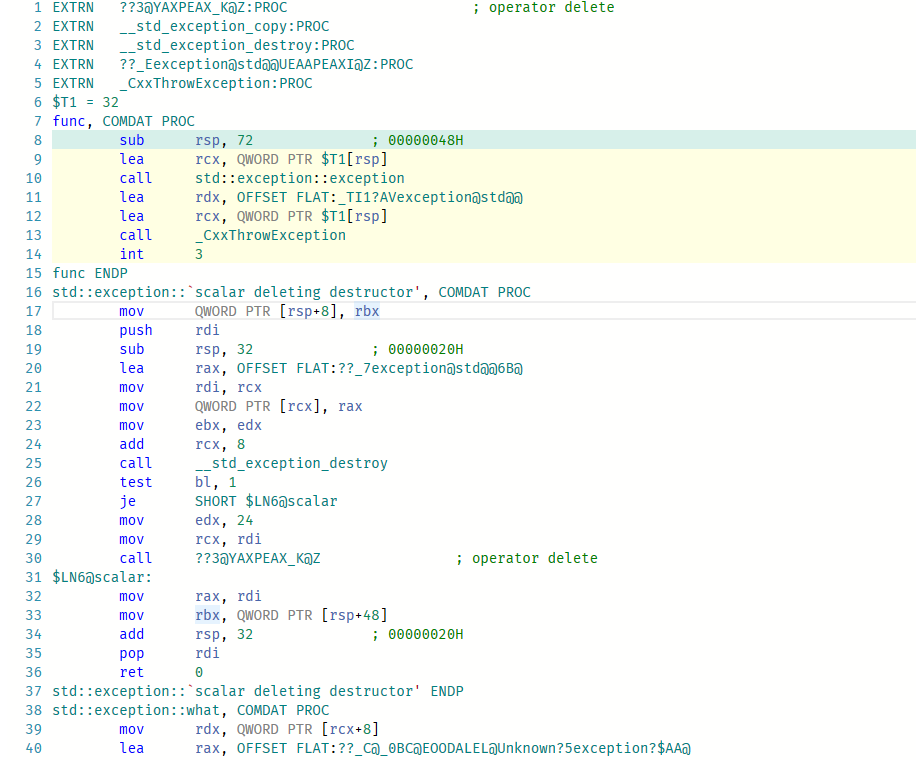Viewport: 916px width, 760px height.
Task: Click 'std::exception::what, COMDAT PROC' header
Action: click(x=191, y=710)
